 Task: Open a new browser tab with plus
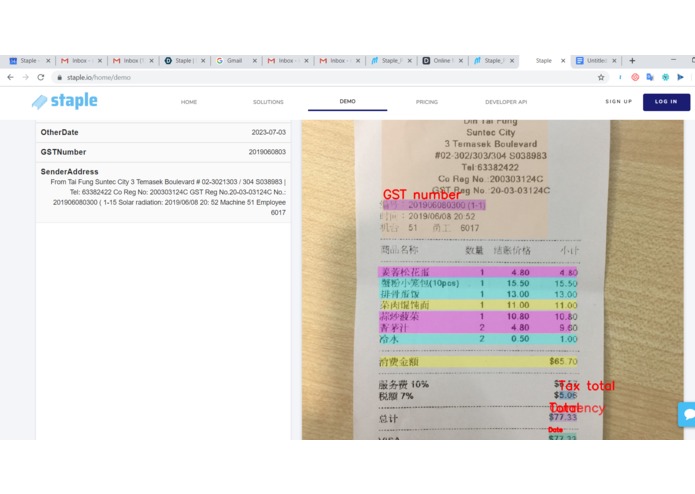[633, 61]
